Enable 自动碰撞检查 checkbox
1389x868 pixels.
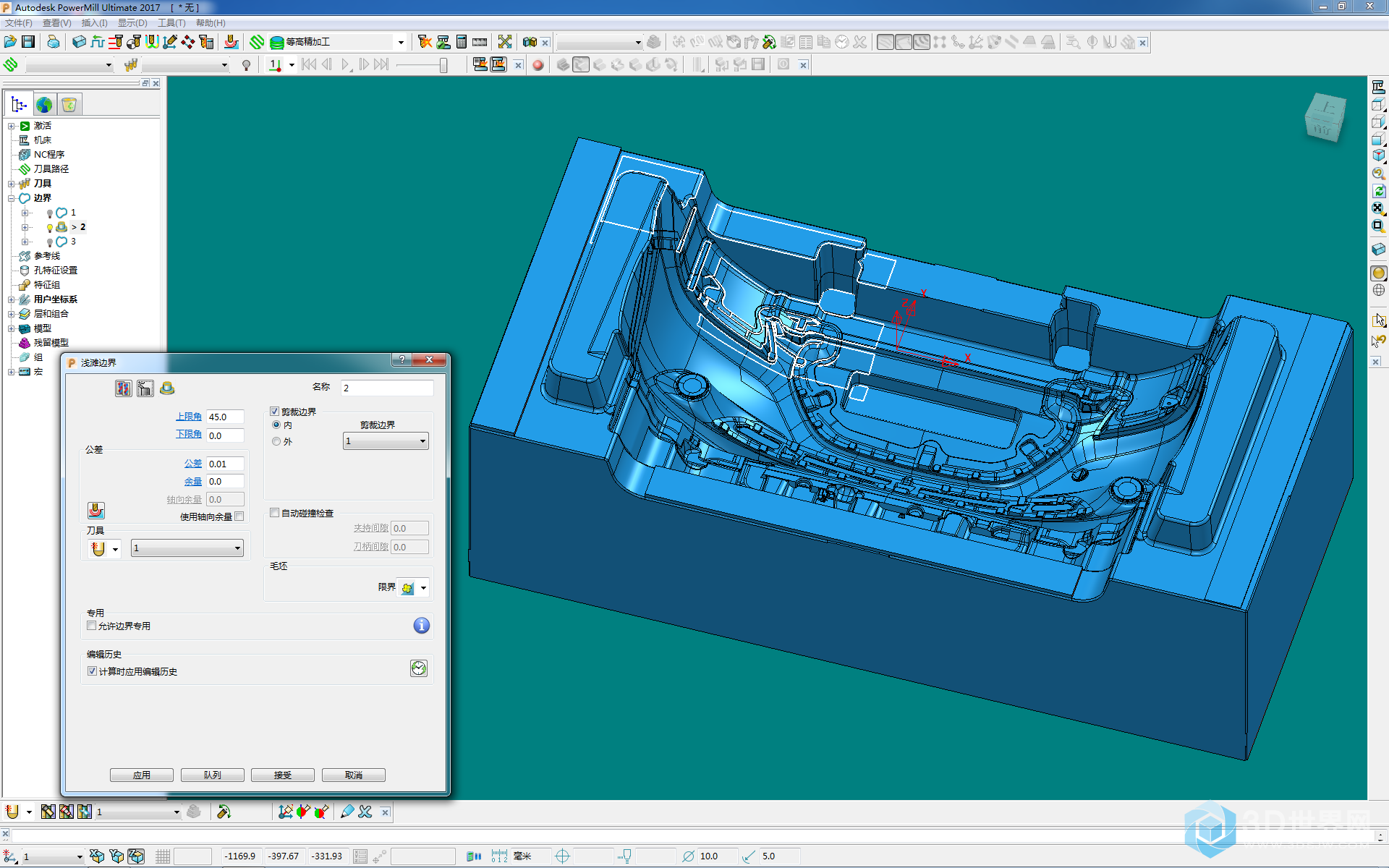point(275,513)
